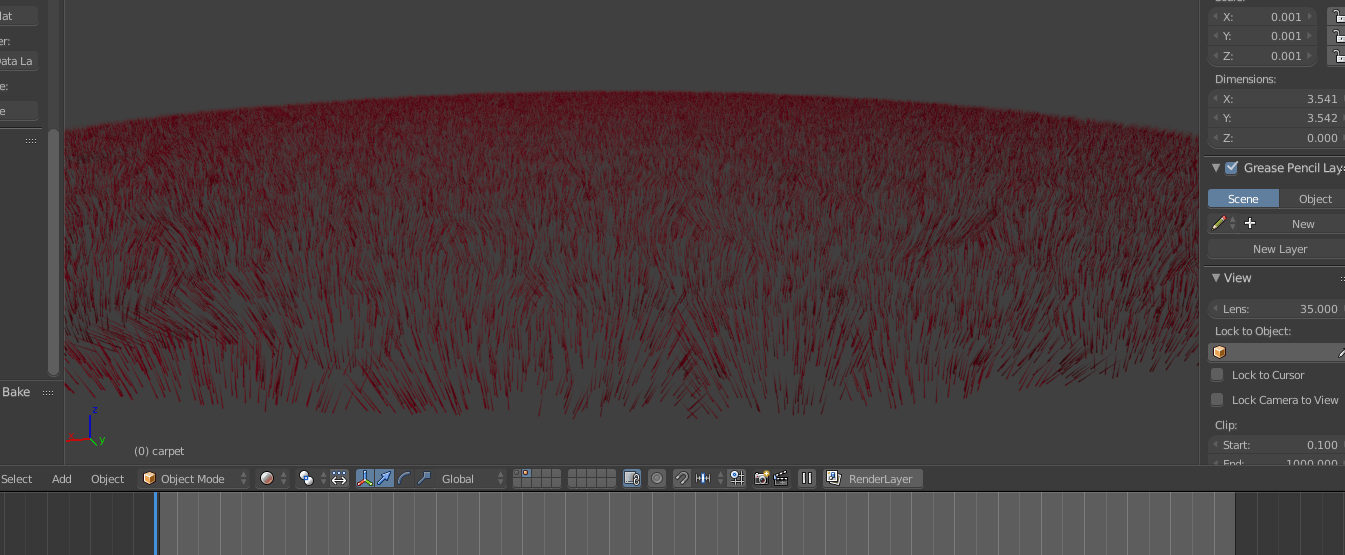
Task: Open the Object menu
Action: pyautogui.click(x=107, y=479)
